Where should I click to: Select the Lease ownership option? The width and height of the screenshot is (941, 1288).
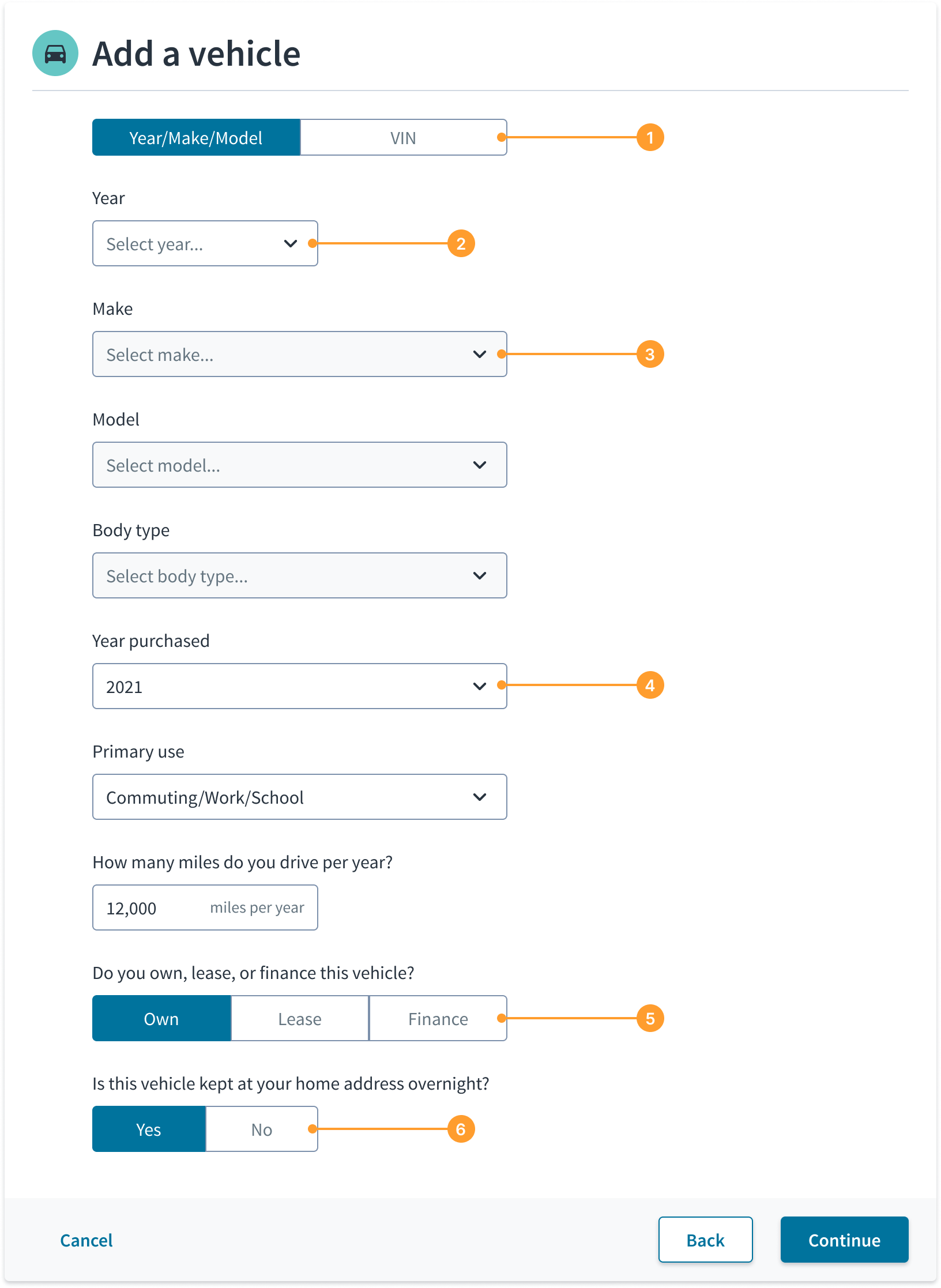(x=300, y=1018)
